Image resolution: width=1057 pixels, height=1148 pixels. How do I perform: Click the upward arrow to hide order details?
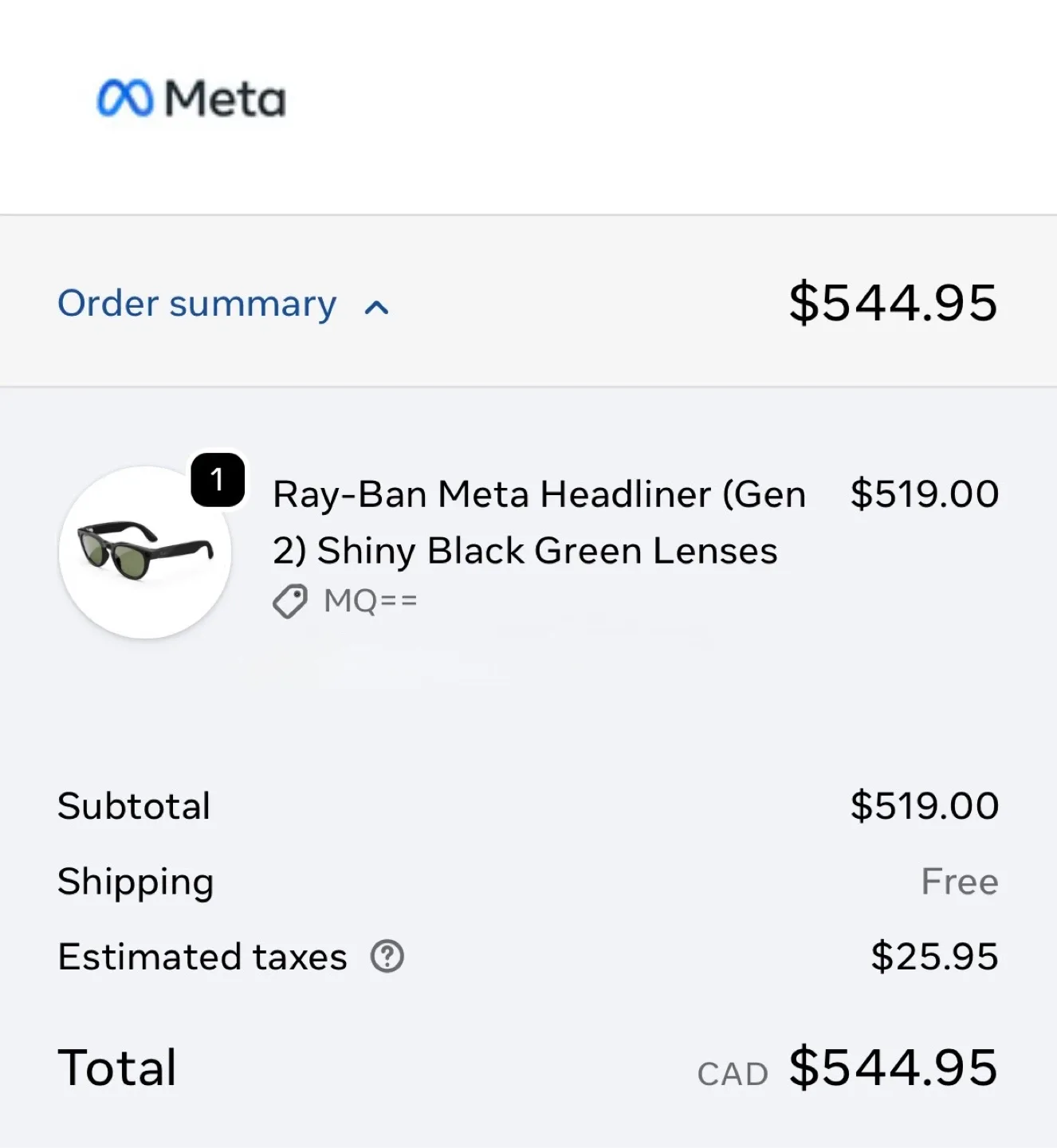(x=375, y=308)
